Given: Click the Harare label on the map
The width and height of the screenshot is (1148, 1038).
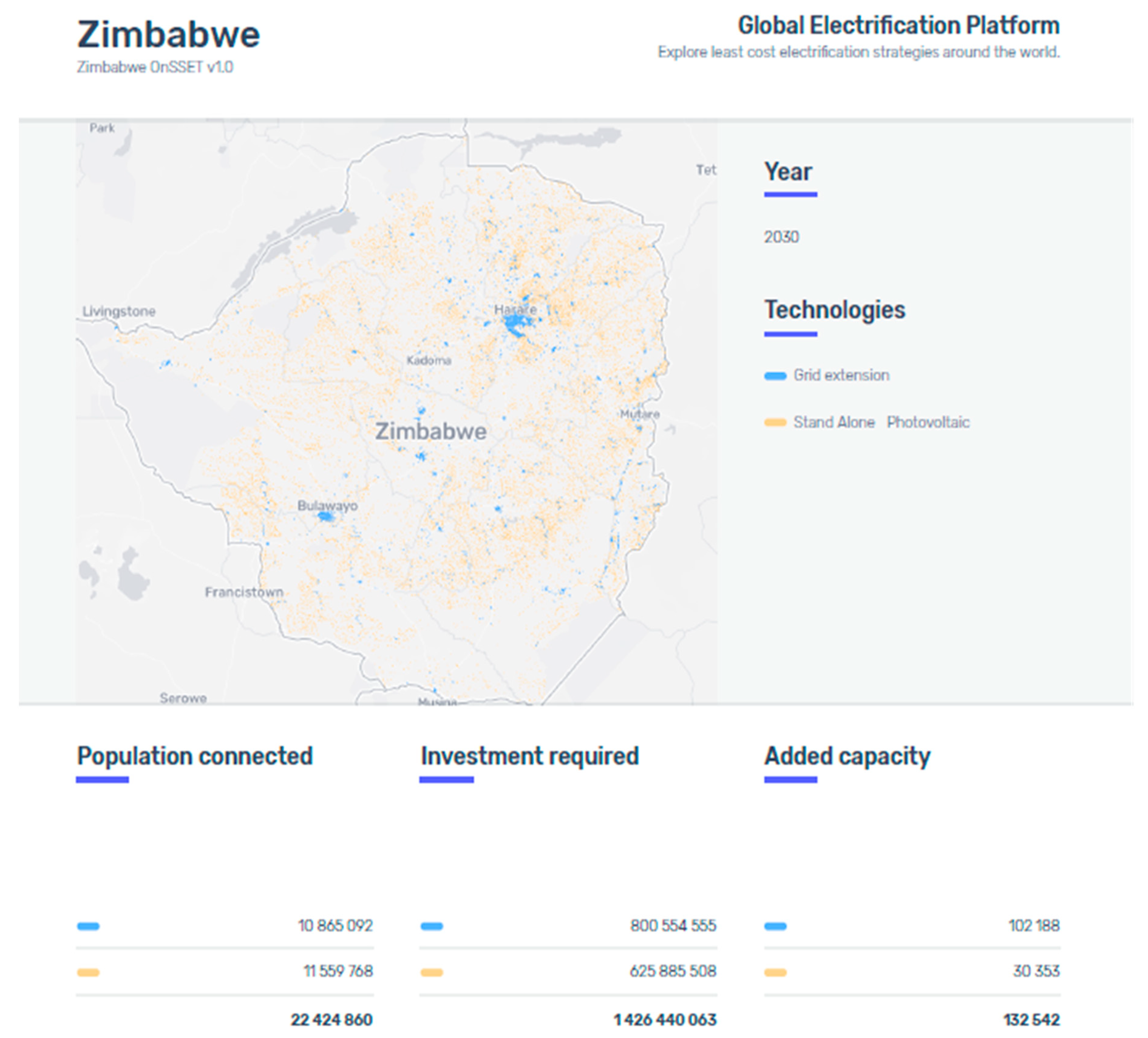Looking at the screenshot, I should [x=515, y=310].
